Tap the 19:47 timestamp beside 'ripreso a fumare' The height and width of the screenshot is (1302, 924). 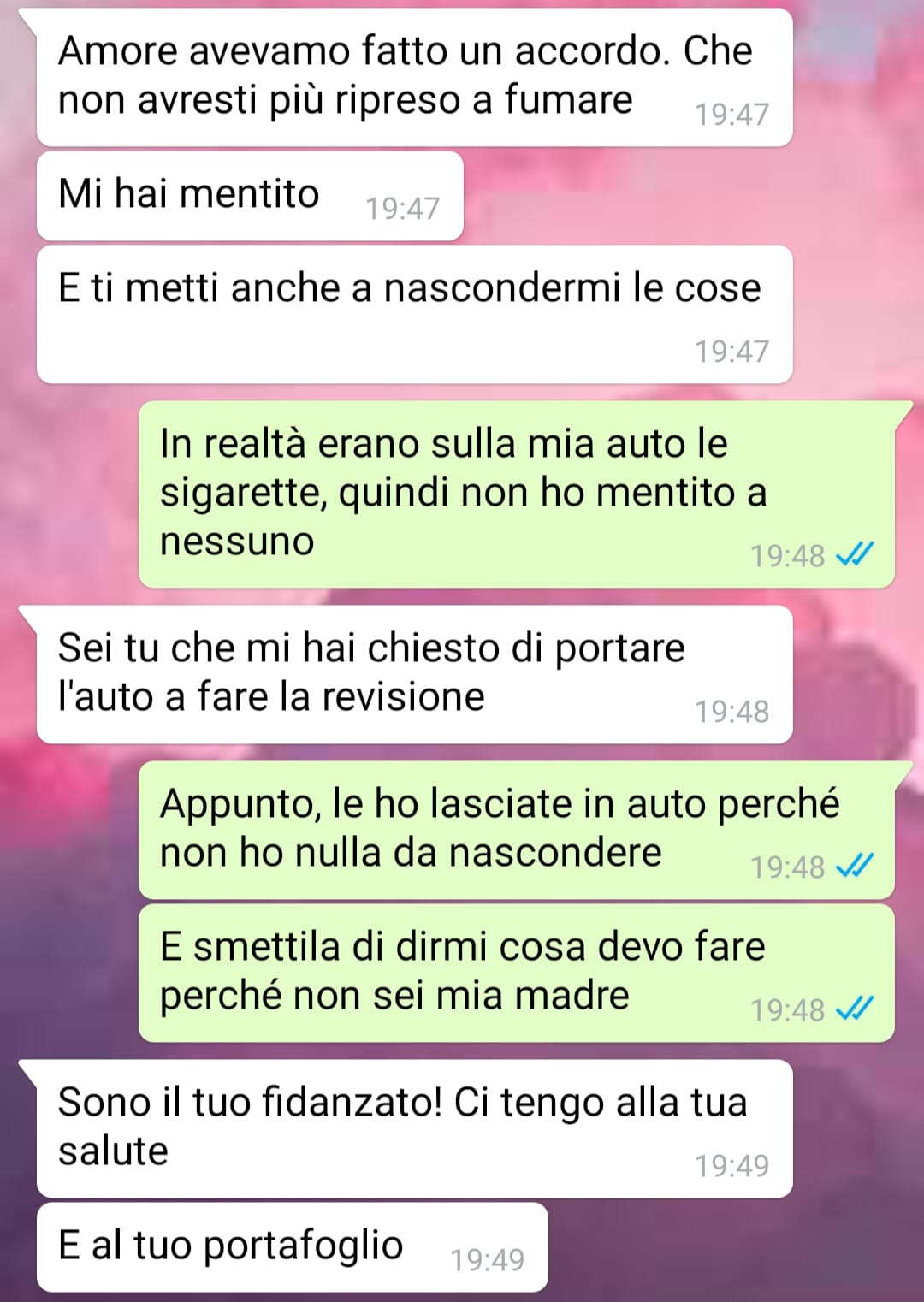[x=731, y=115]
